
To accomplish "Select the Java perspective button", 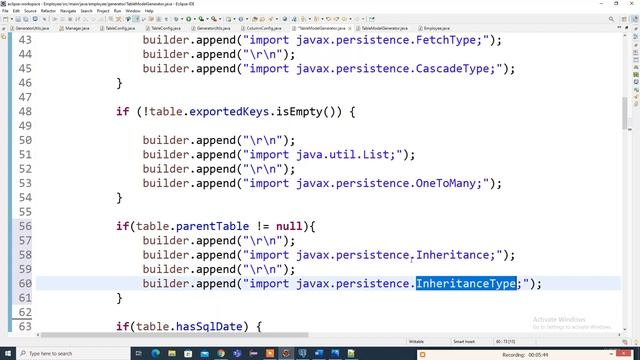I will (634, 19).
